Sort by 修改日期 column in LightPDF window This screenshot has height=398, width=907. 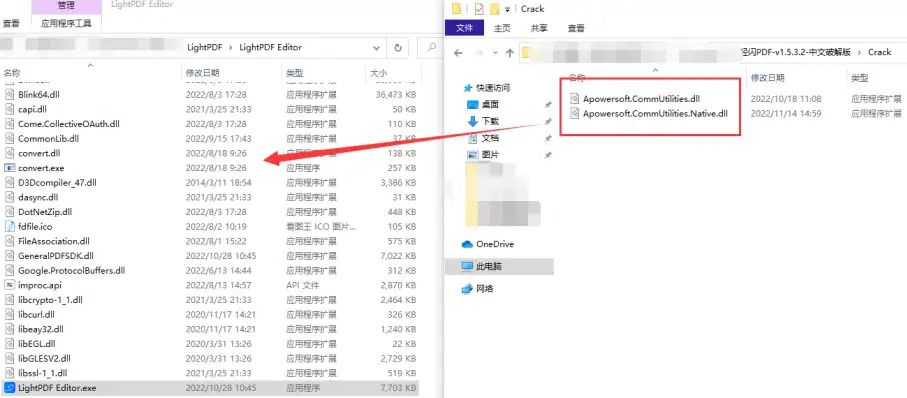(202, 73)
